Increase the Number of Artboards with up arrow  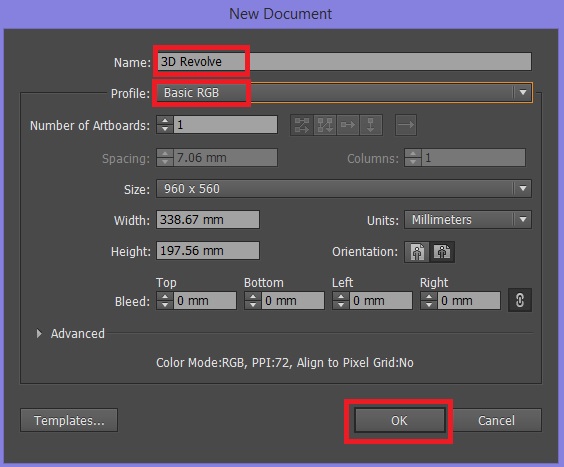(x=165, y=121)
